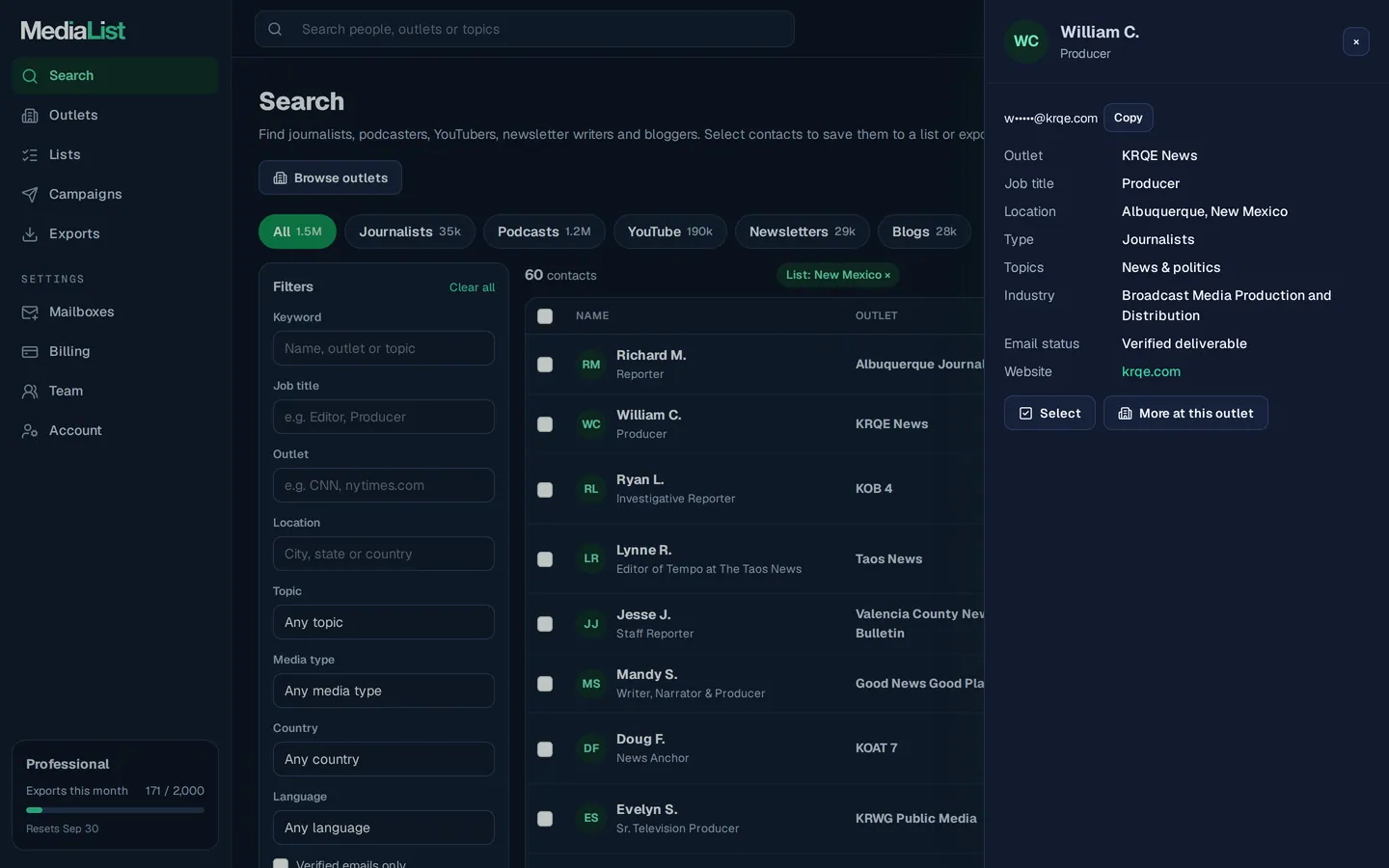The image size is (1389, 868).
Task: Click the Job title filter field
Action: [384, 417]
